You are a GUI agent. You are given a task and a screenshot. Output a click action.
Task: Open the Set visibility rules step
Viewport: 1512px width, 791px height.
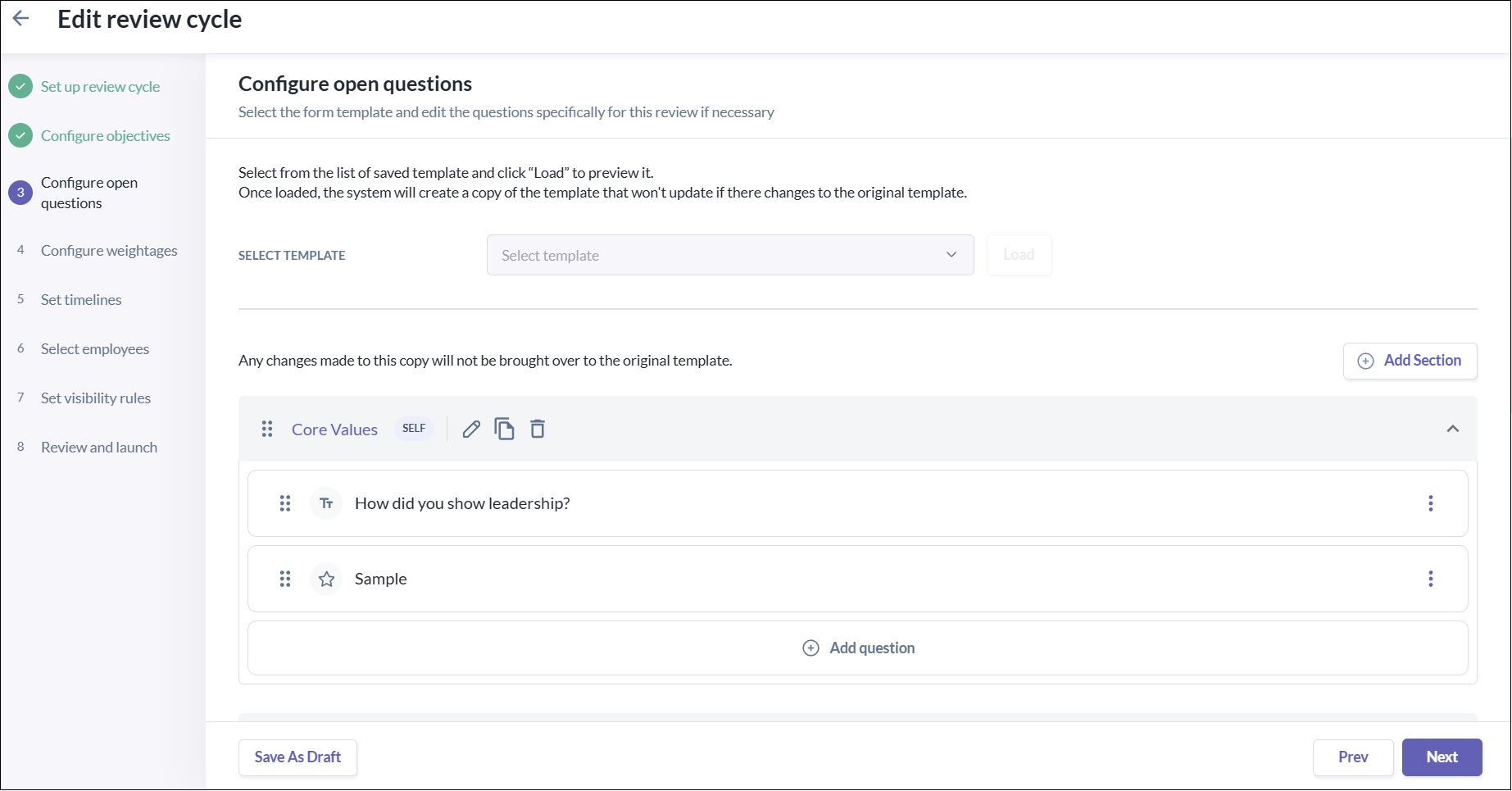point(96,398)
